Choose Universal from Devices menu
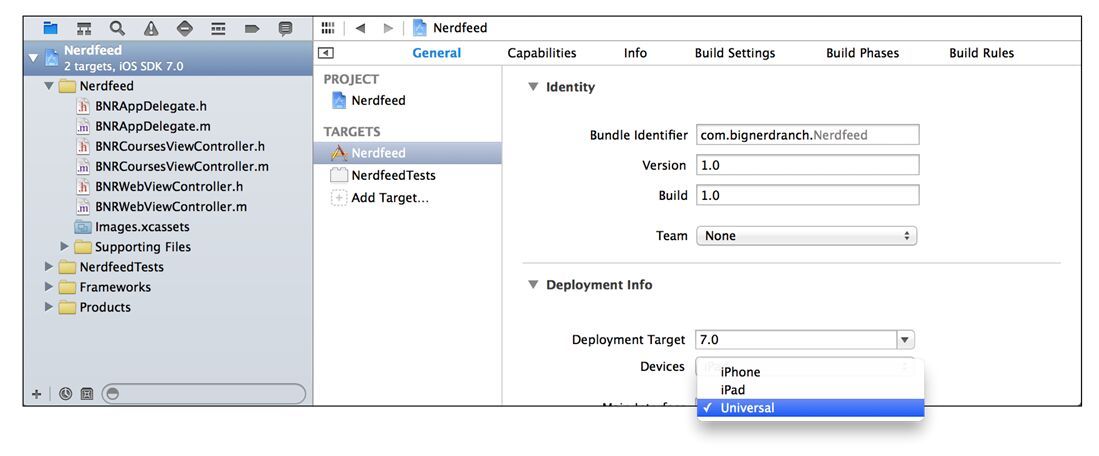The image size is (1099, 456). click(x=810, y=408)
